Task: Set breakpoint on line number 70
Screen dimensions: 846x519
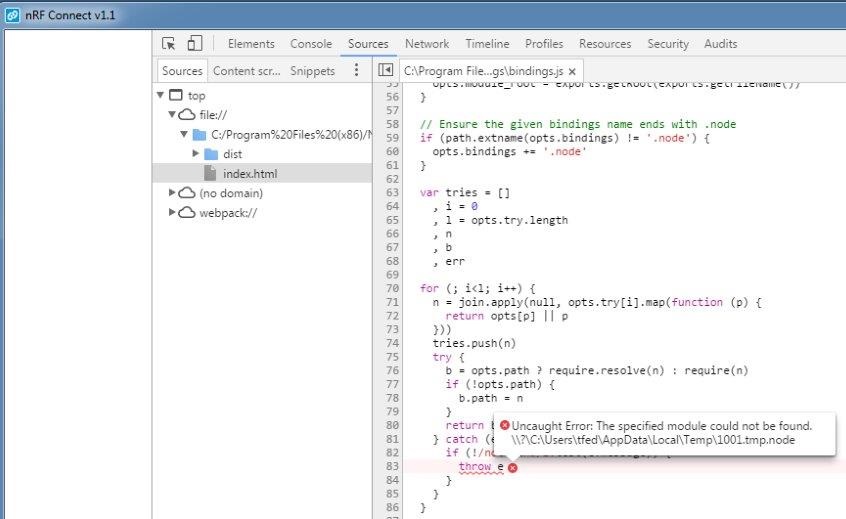Action: (x=392, y=288)
